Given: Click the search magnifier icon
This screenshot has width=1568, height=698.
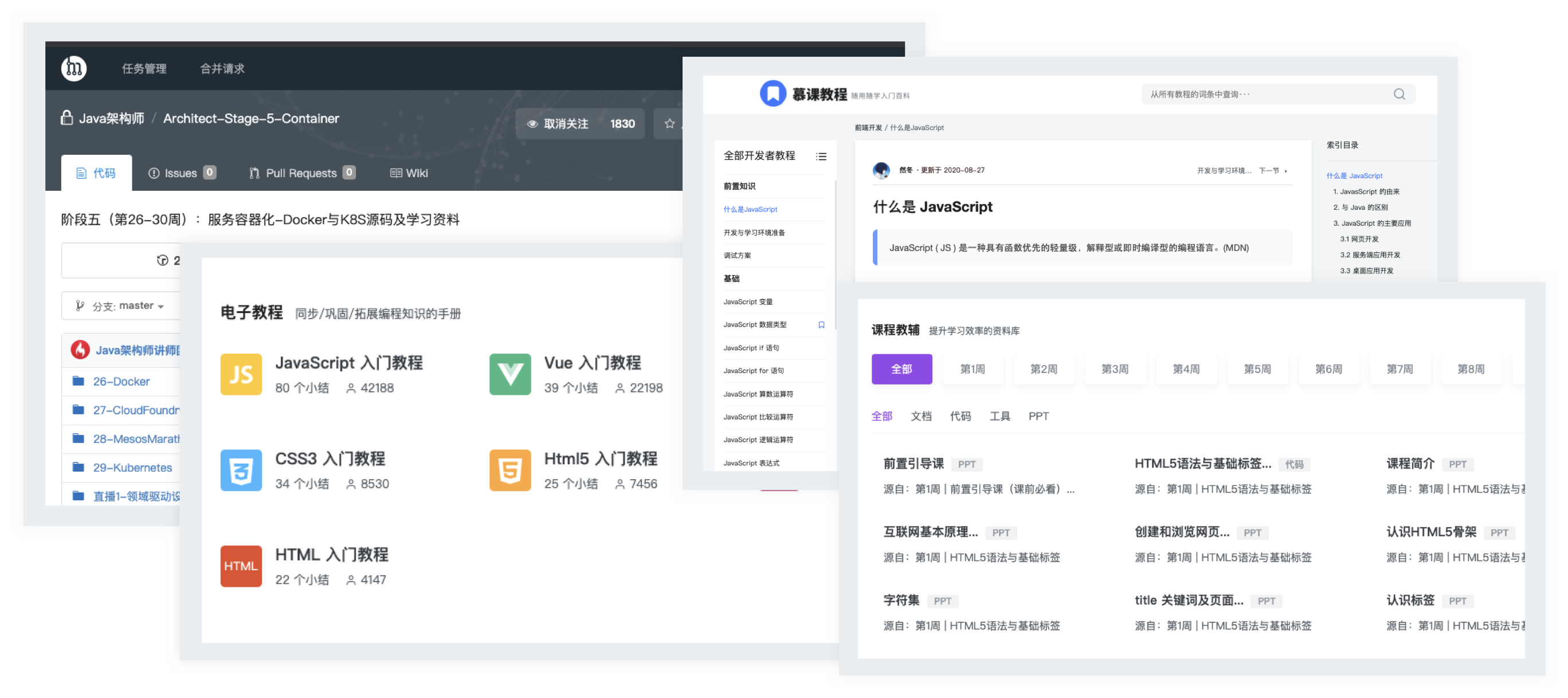Looking at the screenshot, I should 1399,95.
